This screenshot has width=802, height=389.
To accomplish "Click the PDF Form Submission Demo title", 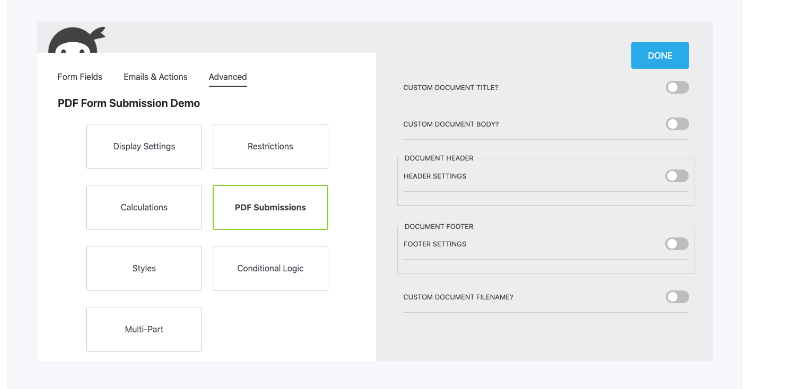I will (x=129, y=103).
